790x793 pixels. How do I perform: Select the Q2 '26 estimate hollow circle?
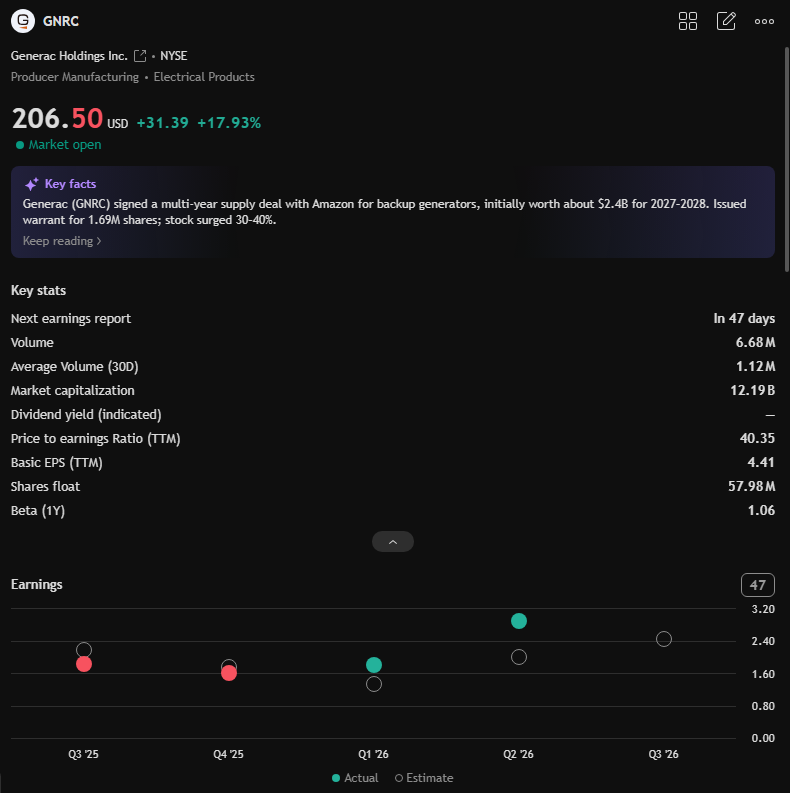point(519,657)
